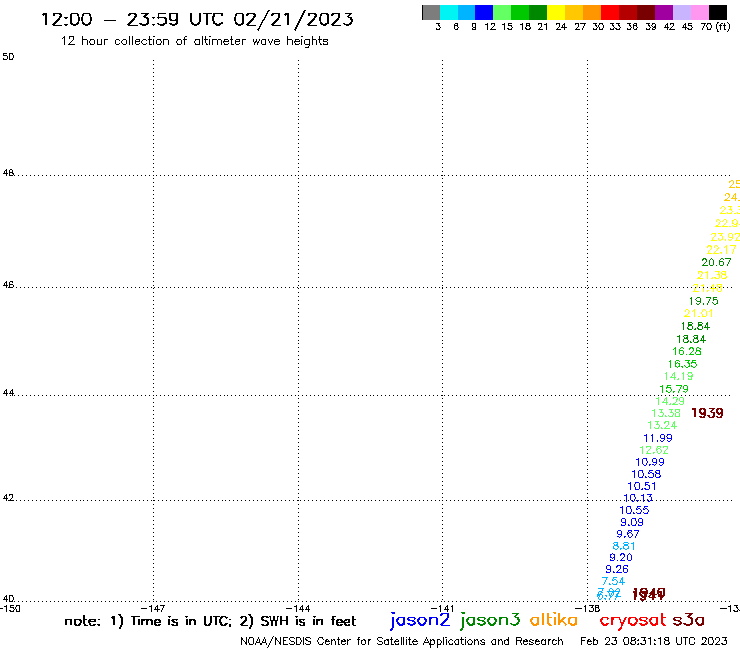Click wave height value 13.24
This screenshot has width=740, height=650.
pos(662,425)
